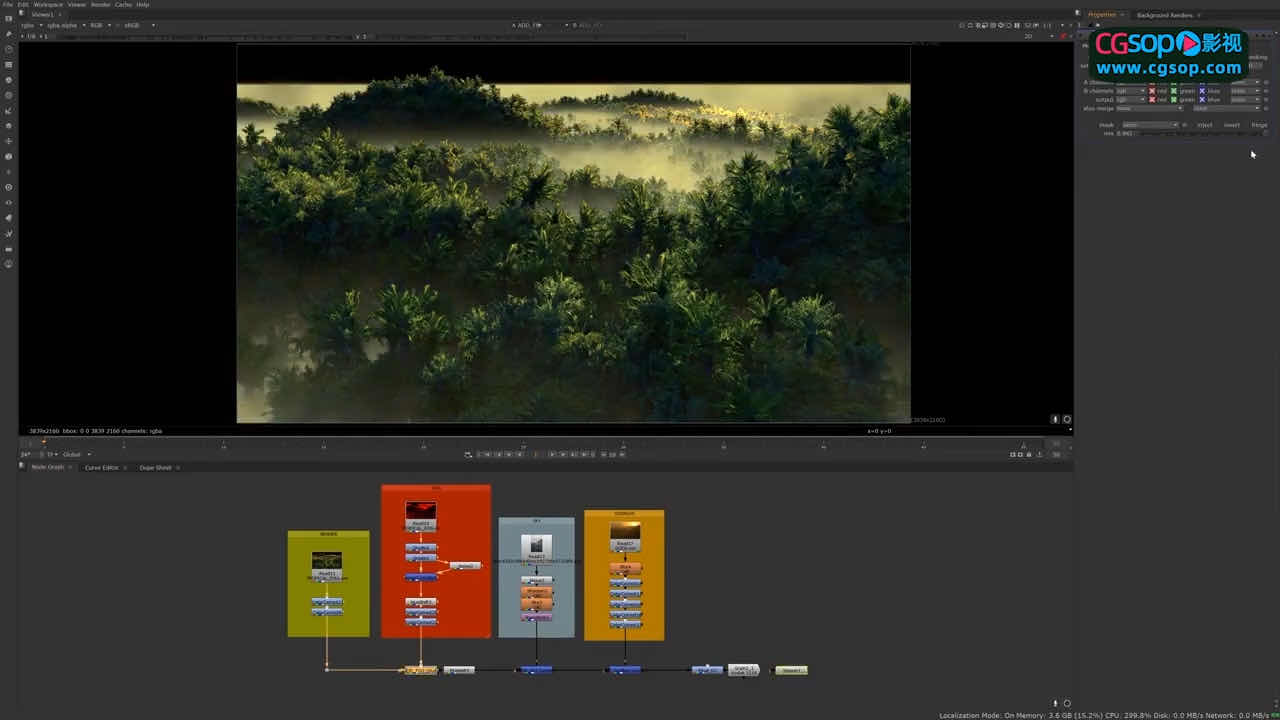Expand the mask channel dropdown in Properties
Viewport: 1280px width, 720px height.
tap(1149, 125)
